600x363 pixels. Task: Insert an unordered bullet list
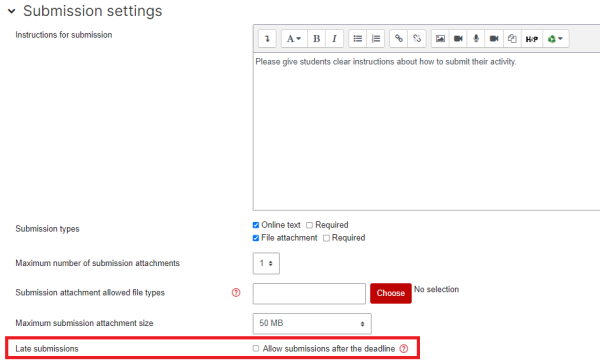[357, 39]
